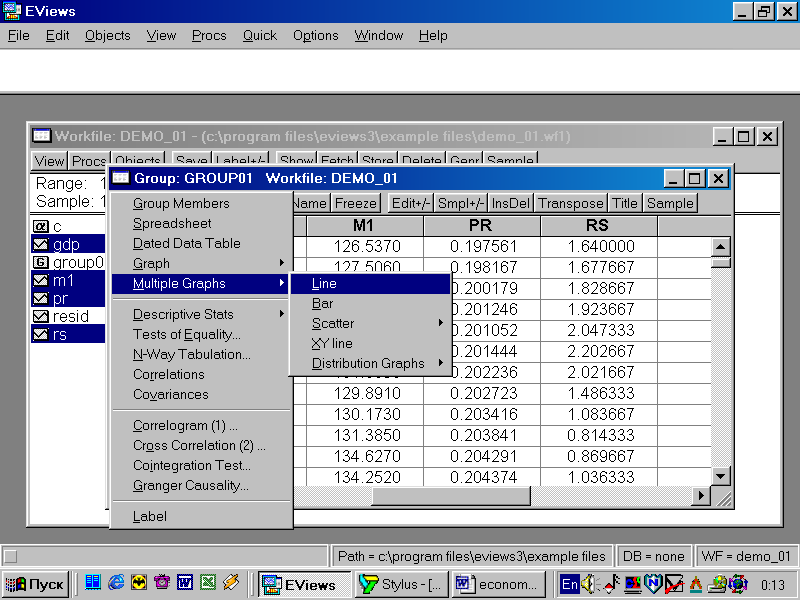Click the volume speaker tray icon

click(x=590, y=584)
